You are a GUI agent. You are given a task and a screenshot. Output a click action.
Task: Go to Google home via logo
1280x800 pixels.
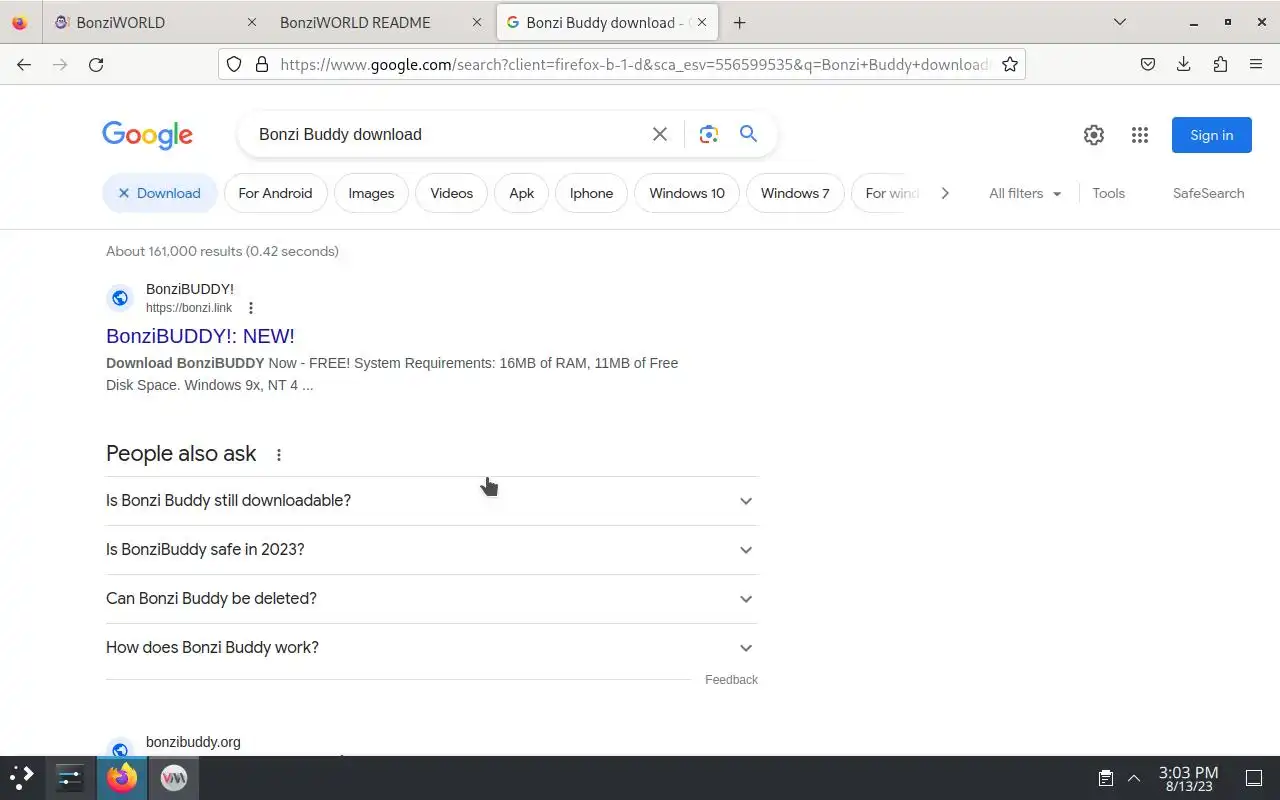point(147,135)
